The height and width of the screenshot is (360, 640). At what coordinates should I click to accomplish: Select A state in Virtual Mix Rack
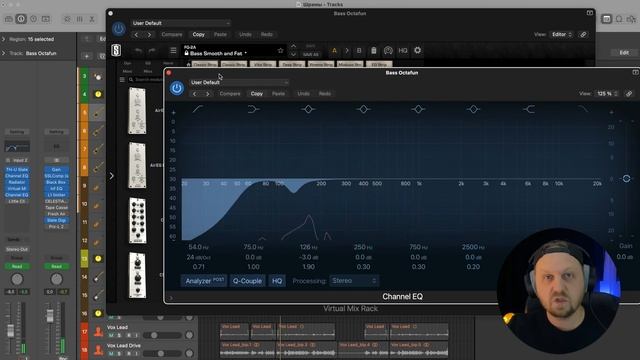pos(334,51)
